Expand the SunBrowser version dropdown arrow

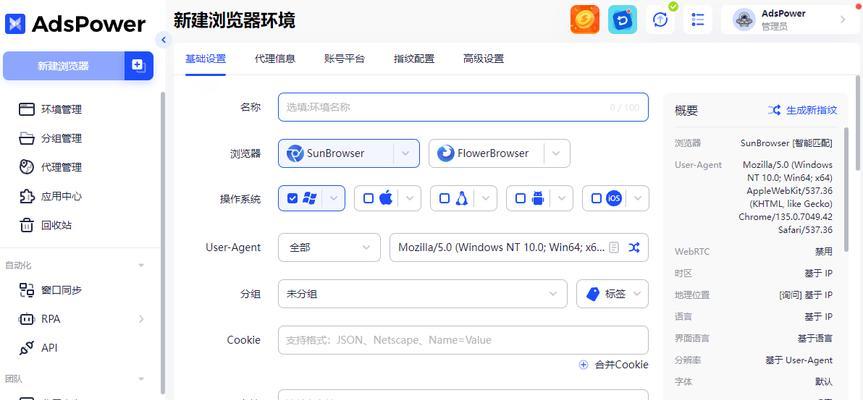(406, 153)
